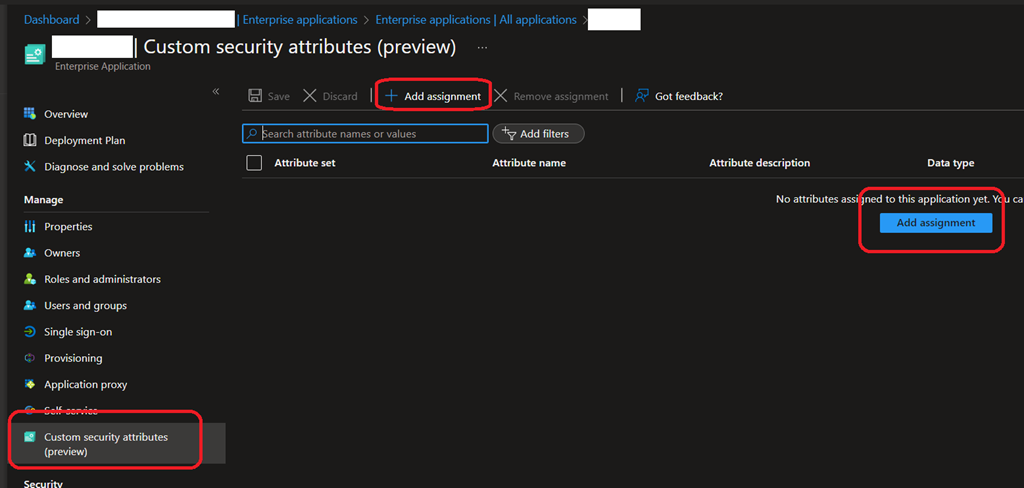
Task: Select Custom security attributes (preview) item
Action: point(105,444)
